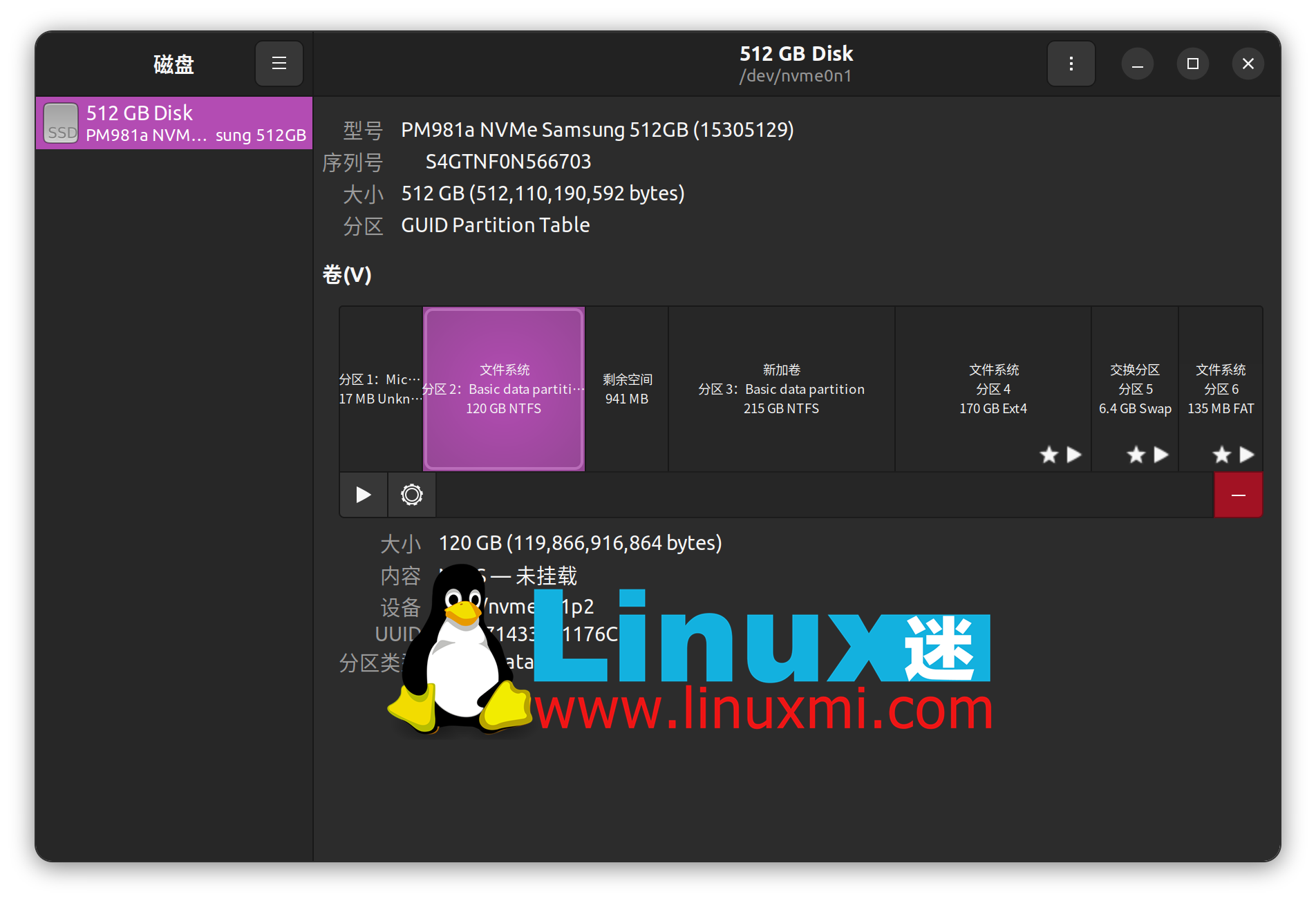Click the star icon on partition 6 FAT
1316x901 pixels.
pos(1222,455)
